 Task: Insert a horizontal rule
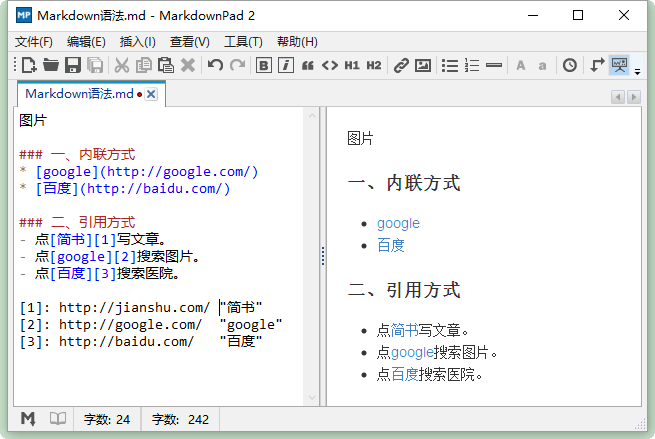tap(494, 65)
